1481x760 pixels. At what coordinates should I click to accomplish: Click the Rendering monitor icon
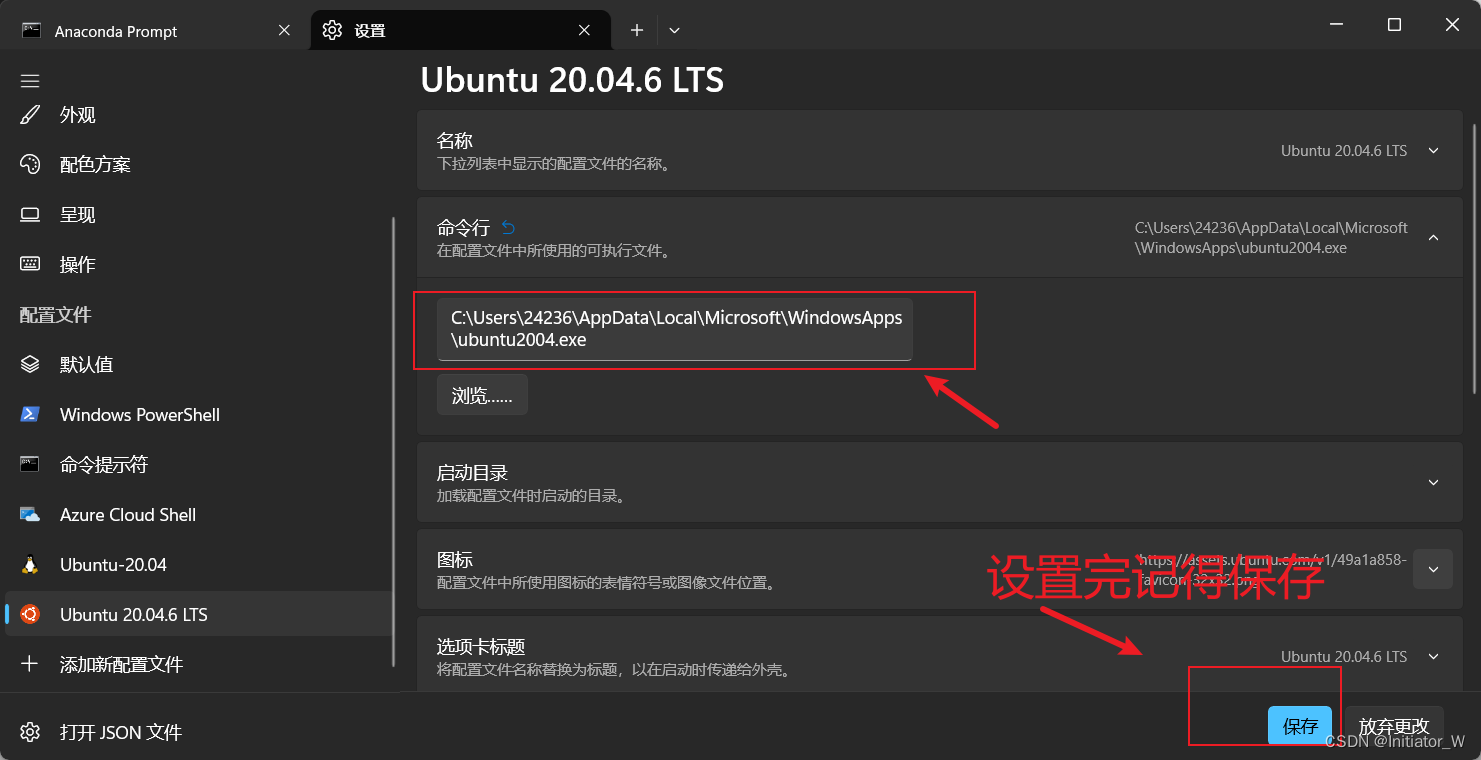[x=30, y=214]
